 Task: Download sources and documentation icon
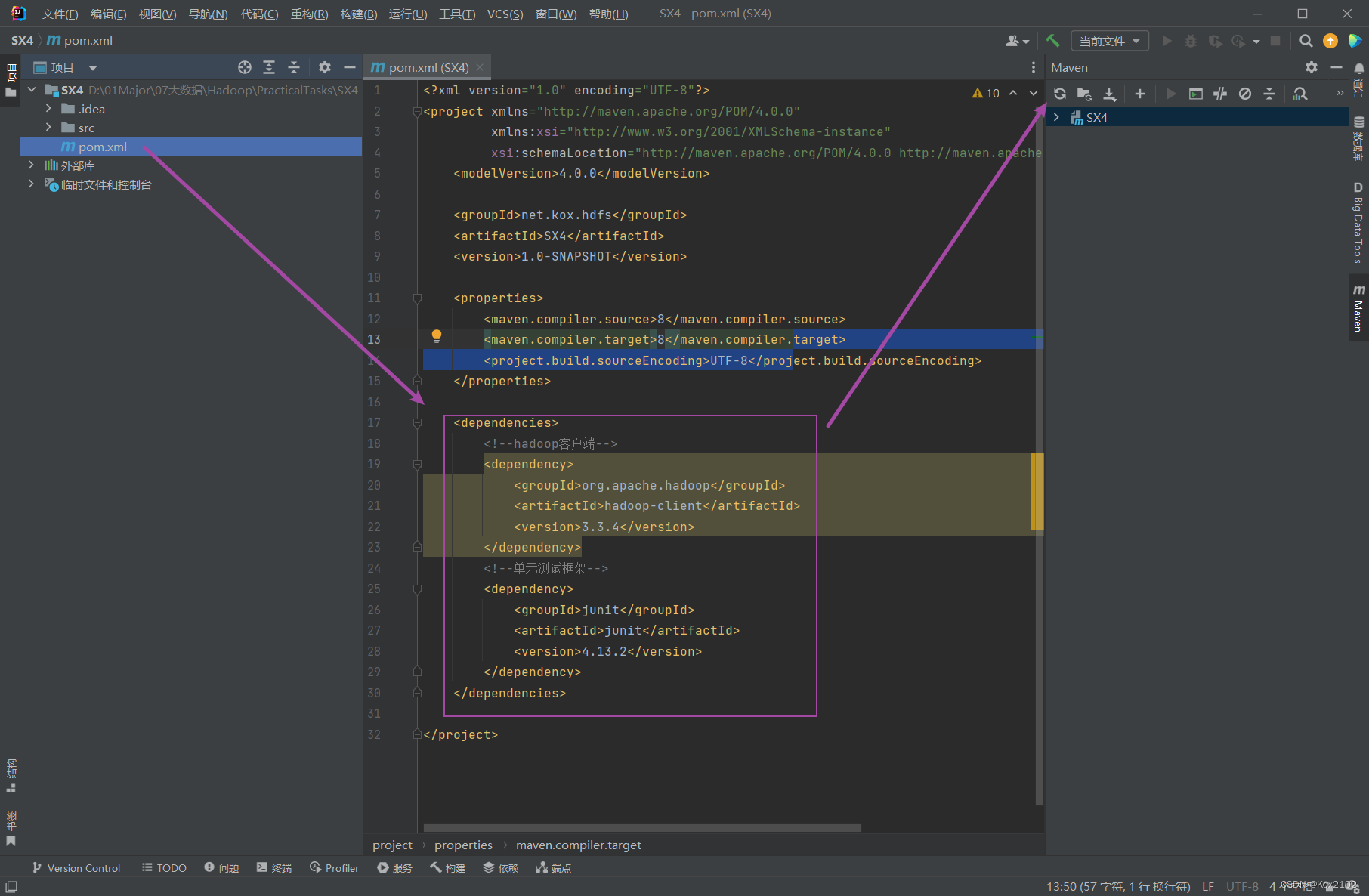[1109, 94]
